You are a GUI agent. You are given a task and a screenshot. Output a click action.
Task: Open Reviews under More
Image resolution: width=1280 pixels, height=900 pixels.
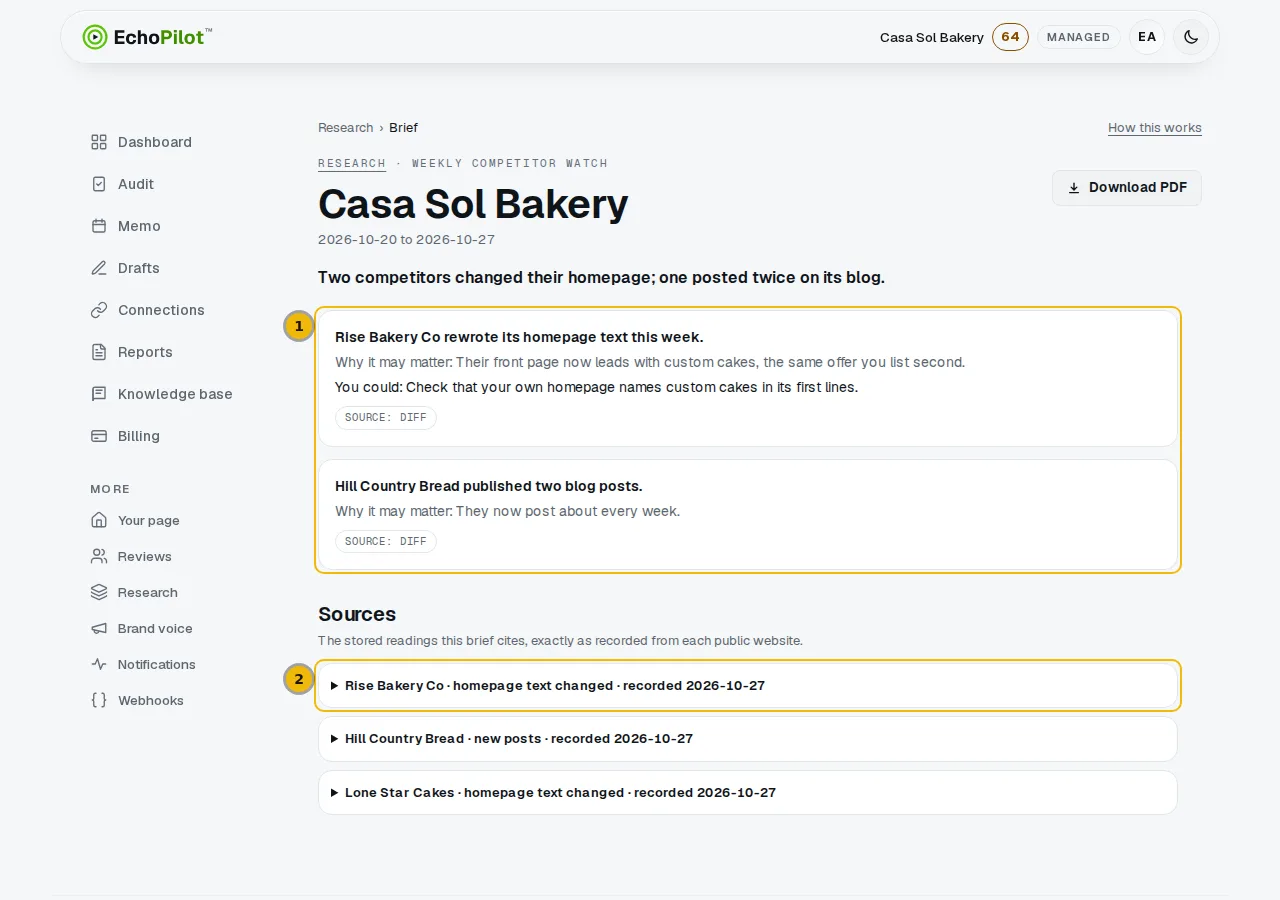tap(145, 556)
